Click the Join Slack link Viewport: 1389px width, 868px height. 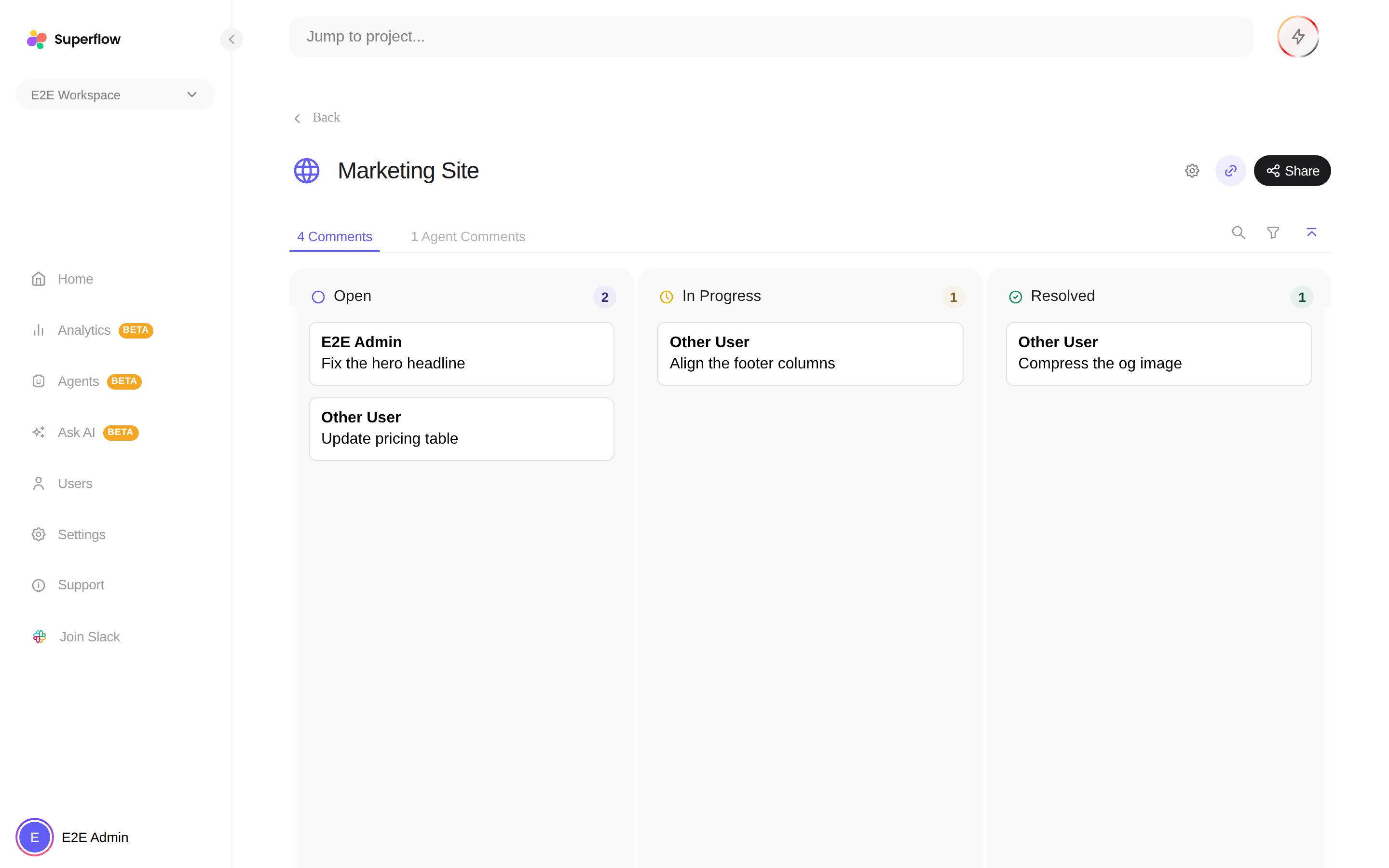90,637
